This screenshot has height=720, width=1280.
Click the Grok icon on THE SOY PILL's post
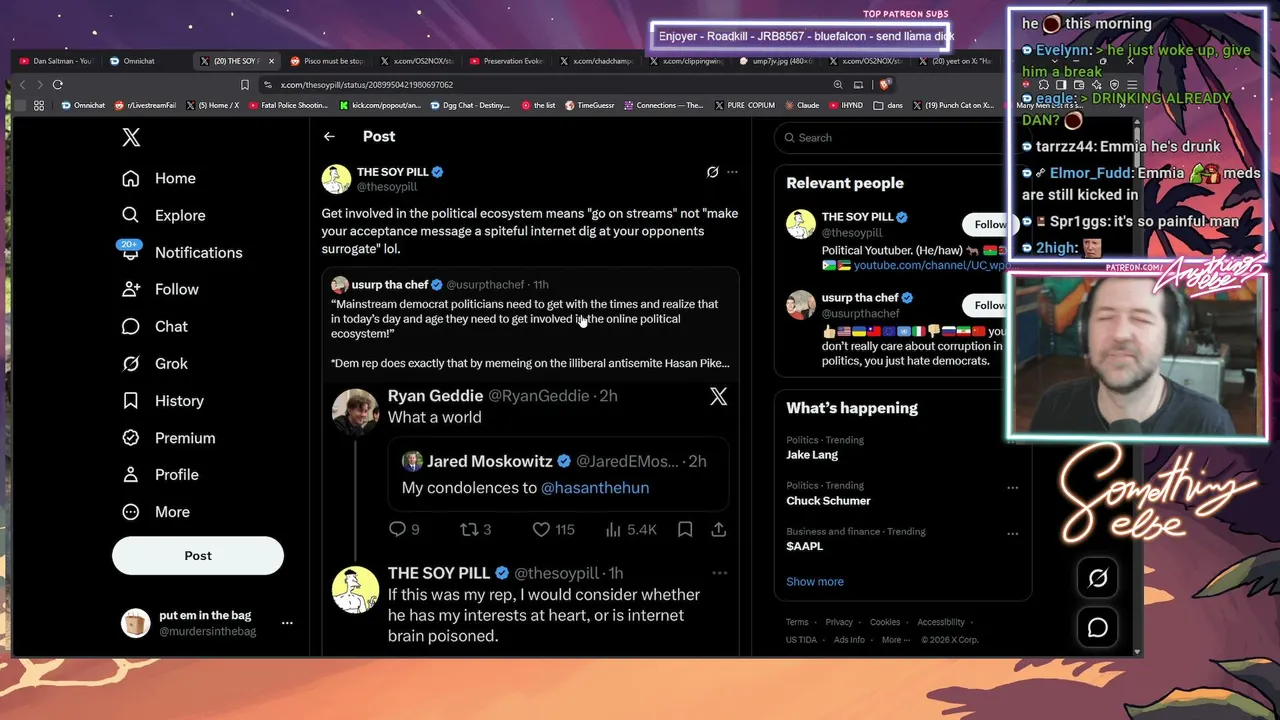[x=712, y=172]
